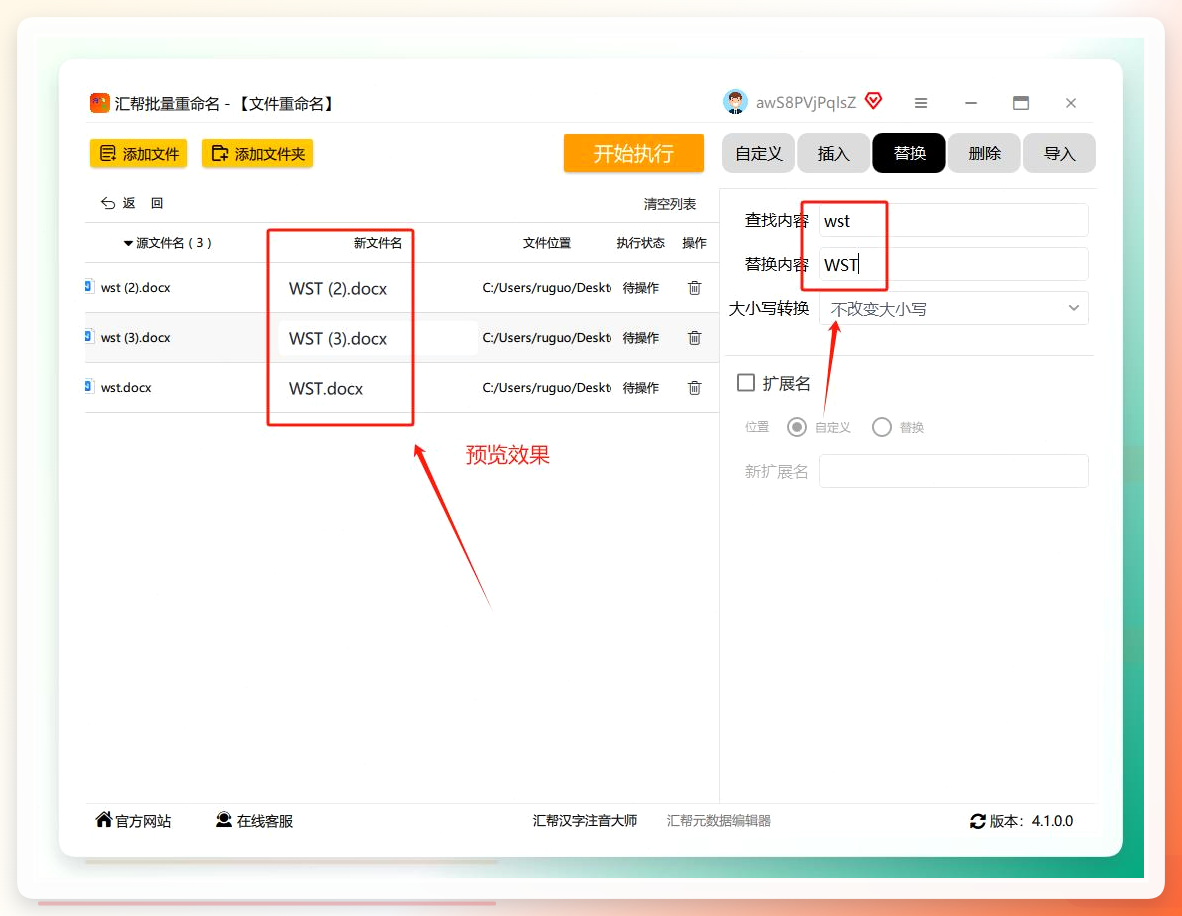Minimize the rename window

pyautogui.click(x=971, y=103)
